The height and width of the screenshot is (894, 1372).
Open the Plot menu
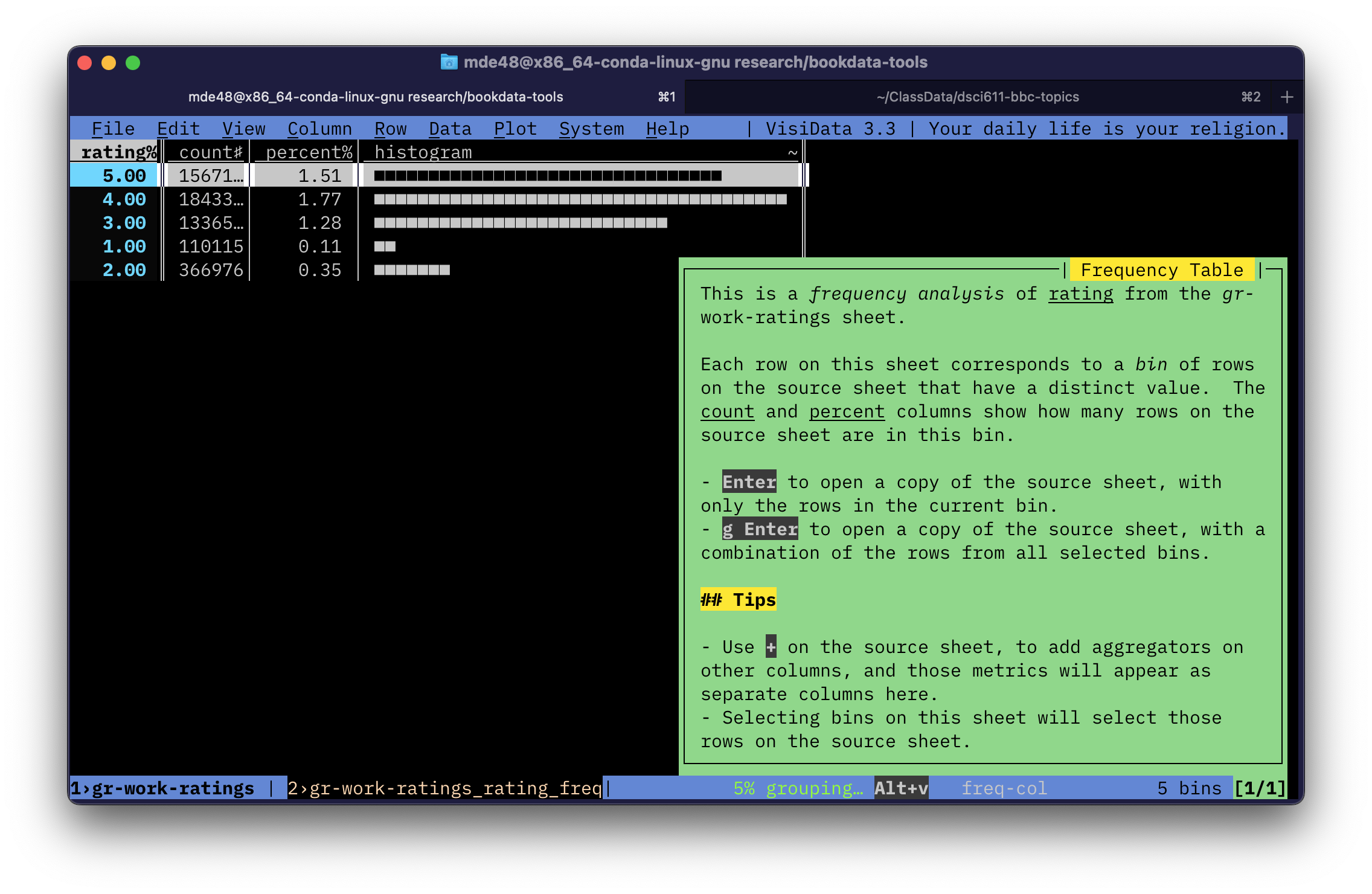click(515, 129)
